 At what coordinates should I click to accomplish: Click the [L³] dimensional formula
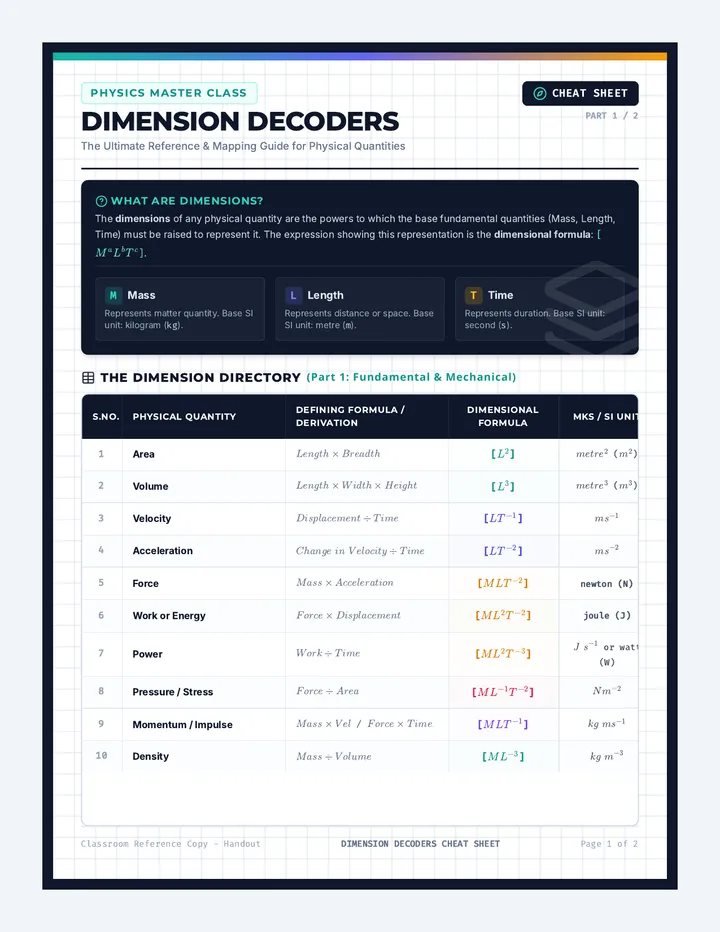coord(503,486)
